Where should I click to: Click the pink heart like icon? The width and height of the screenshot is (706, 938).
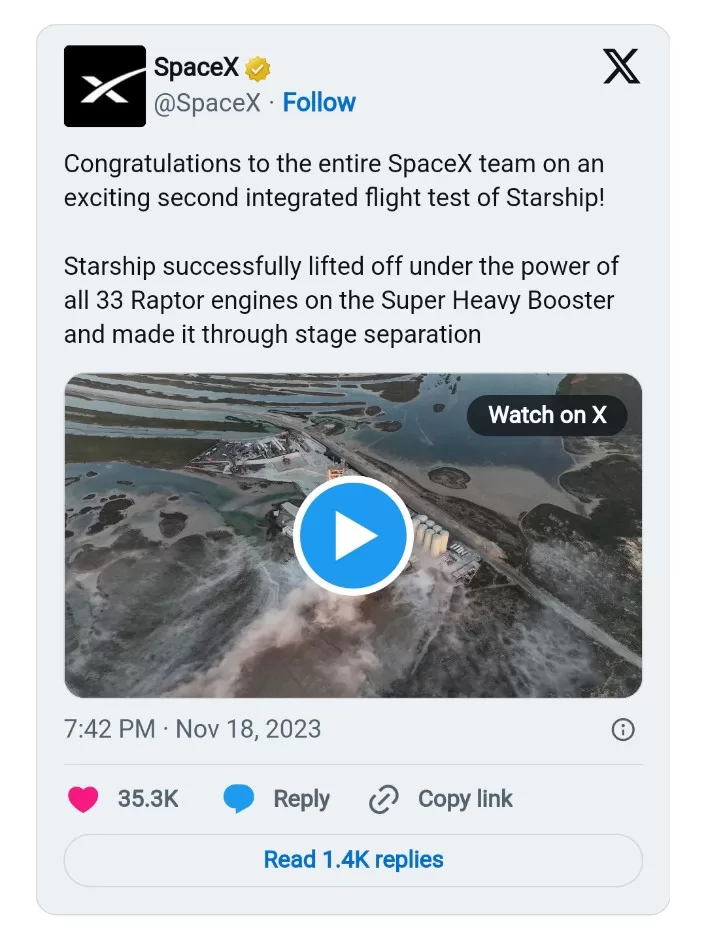tap(84, 799)
